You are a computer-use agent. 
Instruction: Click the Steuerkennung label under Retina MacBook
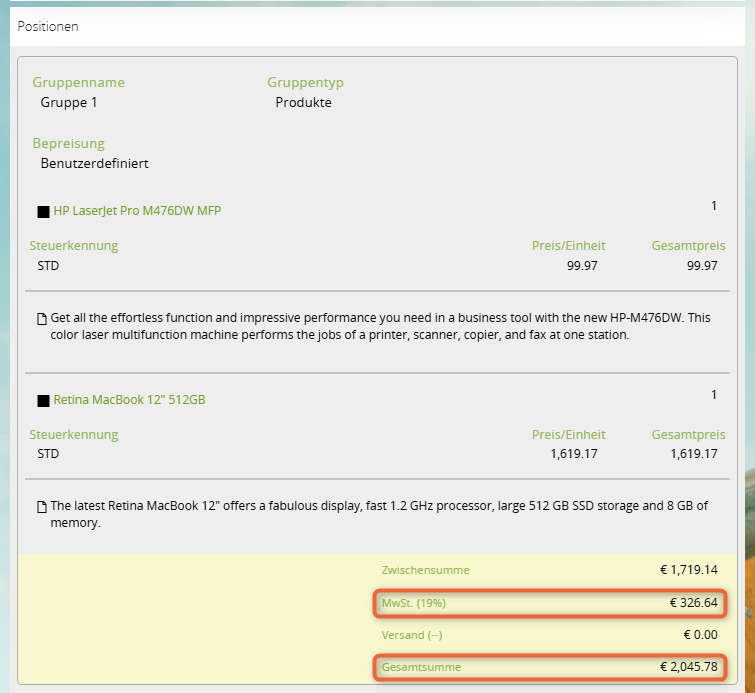(74, 434)
